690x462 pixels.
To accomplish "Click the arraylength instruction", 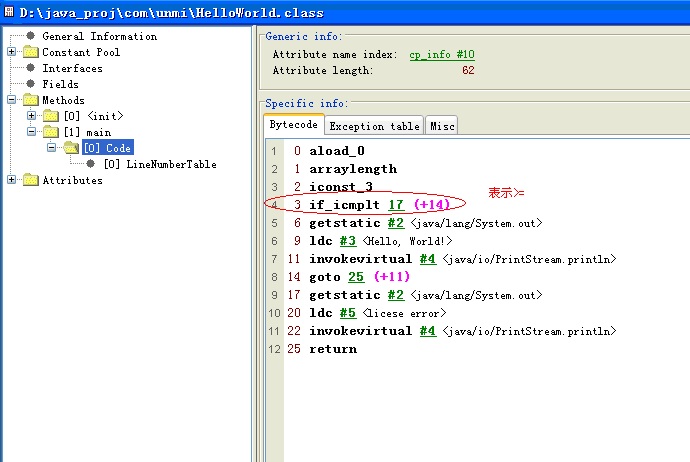I will [353, 169].
